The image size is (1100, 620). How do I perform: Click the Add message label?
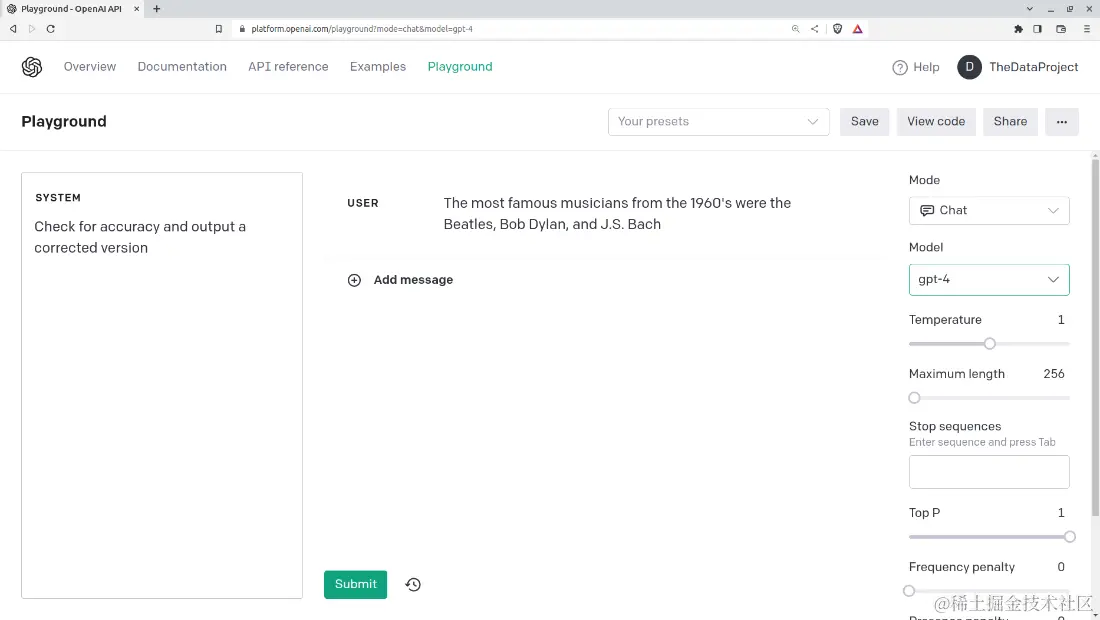(x=413, y=280)
